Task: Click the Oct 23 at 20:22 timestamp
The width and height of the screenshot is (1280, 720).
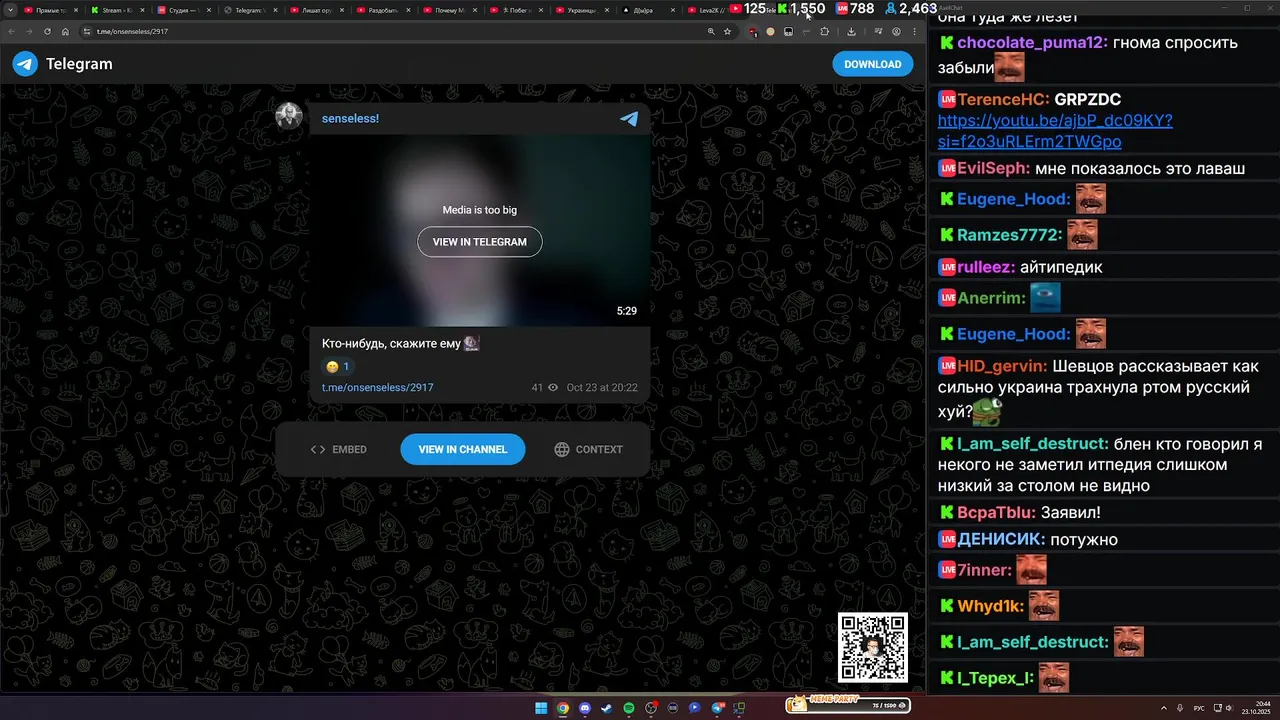Action: coord(602,387)
